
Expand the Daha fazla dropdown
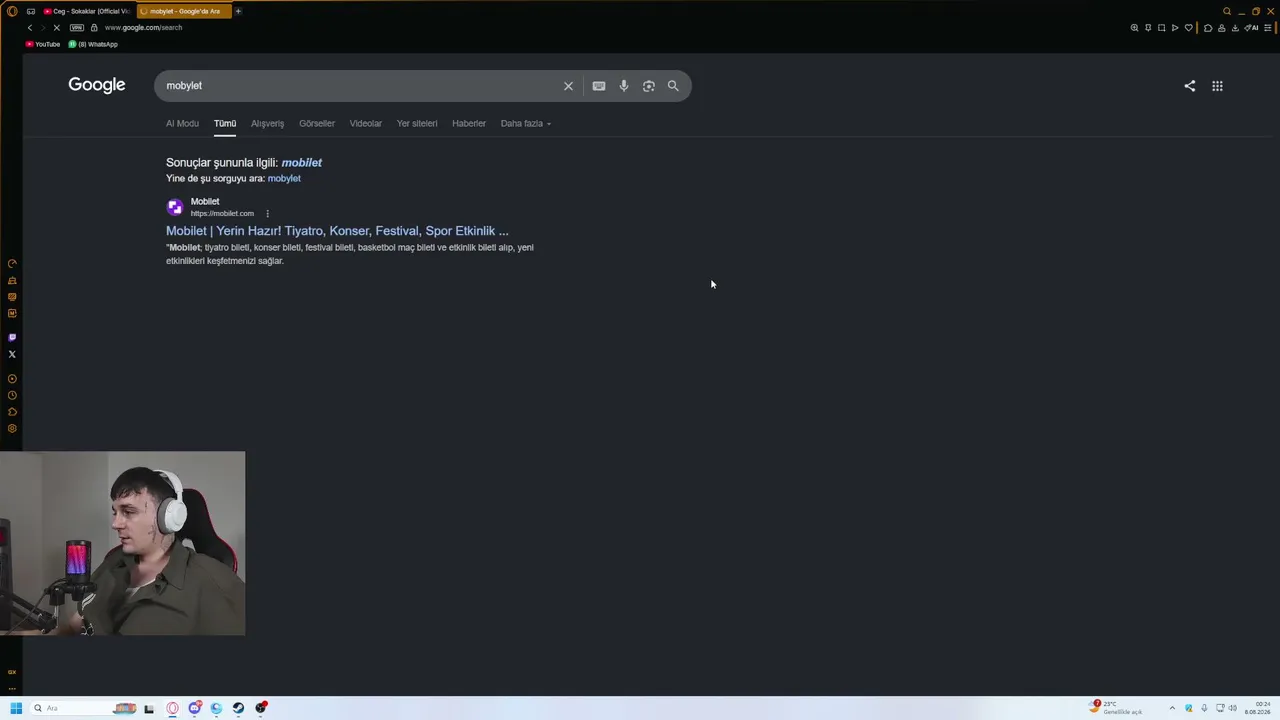tap(526, 123)
